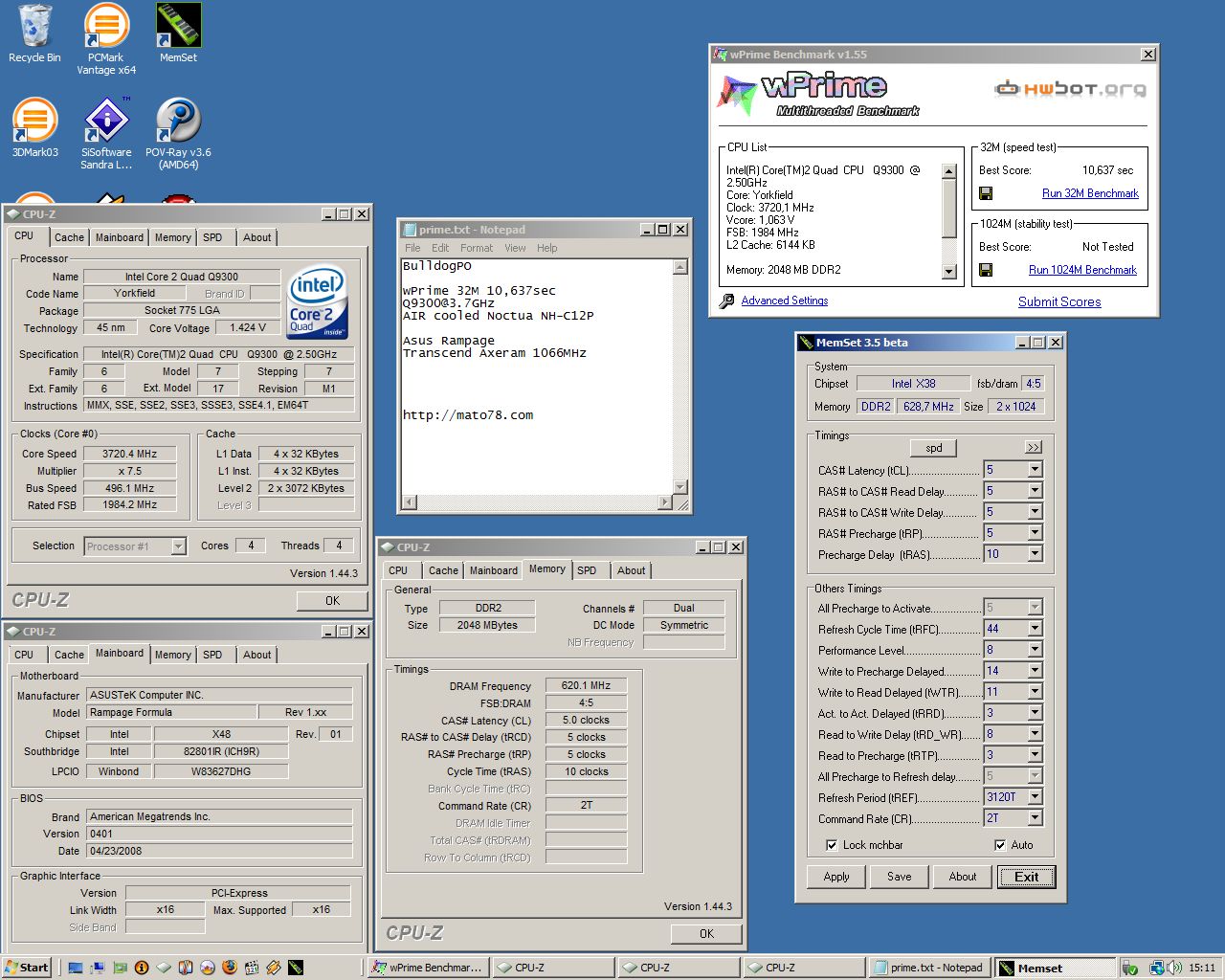The image size is (1225, 980).
Task: Switch to SPD tab in CPU-Z Memory-timings window
Action: click(x=587, y=570)
